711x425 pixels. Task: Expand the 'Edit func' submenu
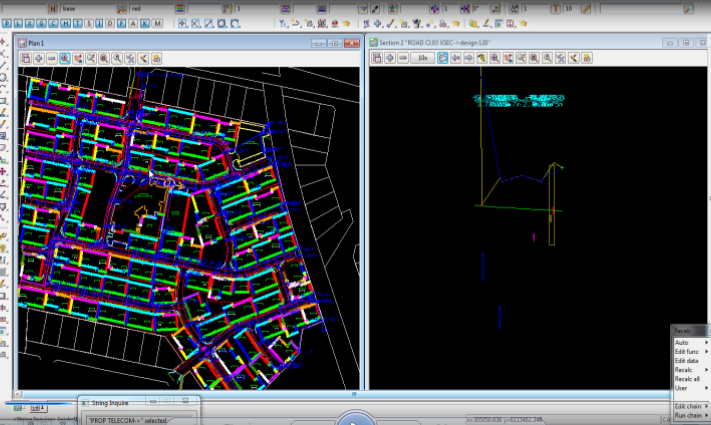(x=691, y=352)
